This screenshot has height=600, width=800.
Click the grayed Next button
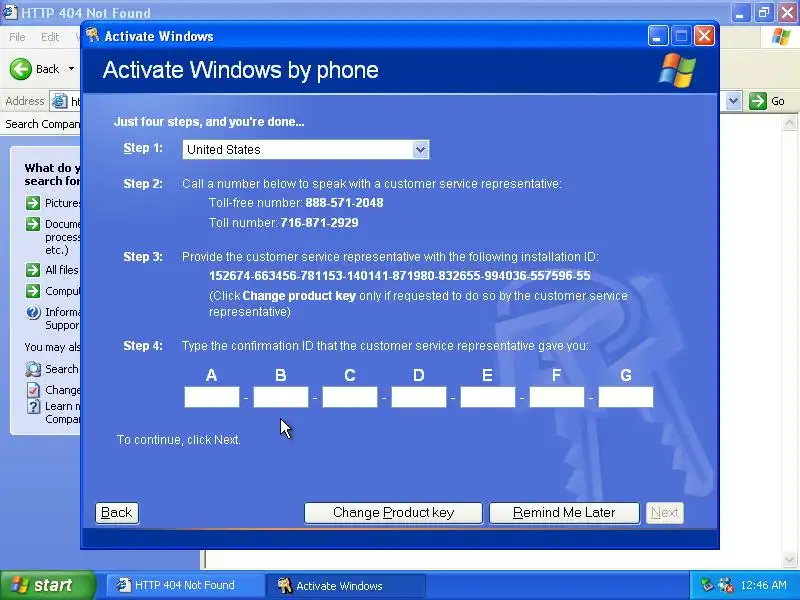point(665,513)
